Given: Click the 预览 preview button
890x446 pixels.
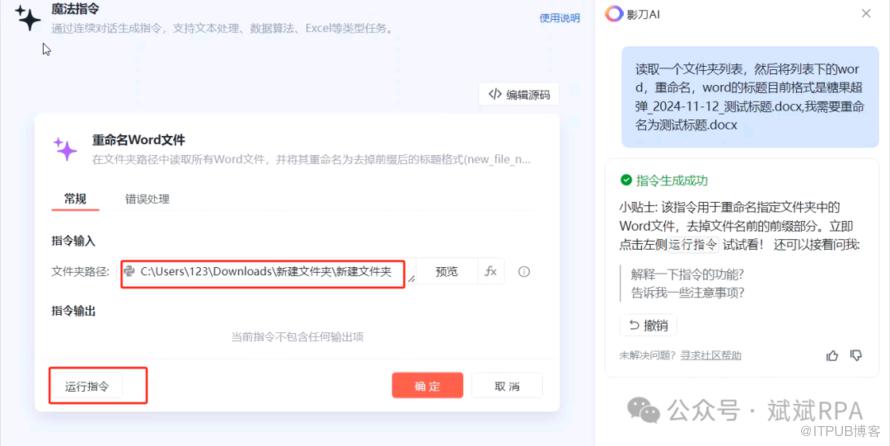Looking at the screenshot, I should pyautogui.click(x=446, y=272).
